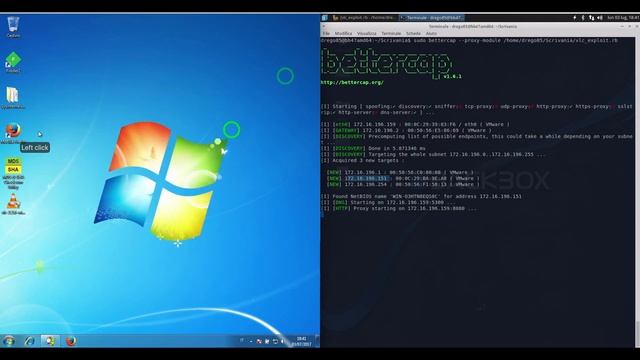Open the folder icon on the Windows desktop
The image size is (640, 360).
pyautogui.click(x=13, y=98)
